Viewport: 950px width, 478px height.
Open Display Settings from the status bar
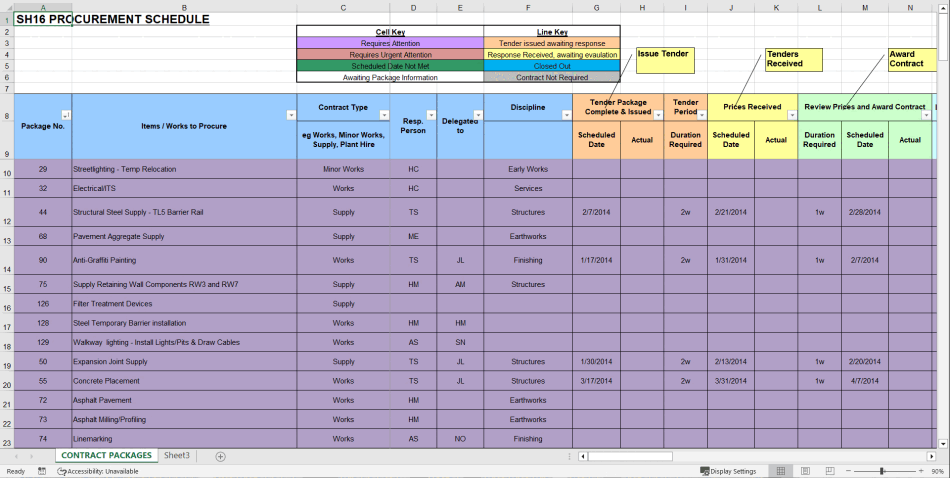point(728,471)
